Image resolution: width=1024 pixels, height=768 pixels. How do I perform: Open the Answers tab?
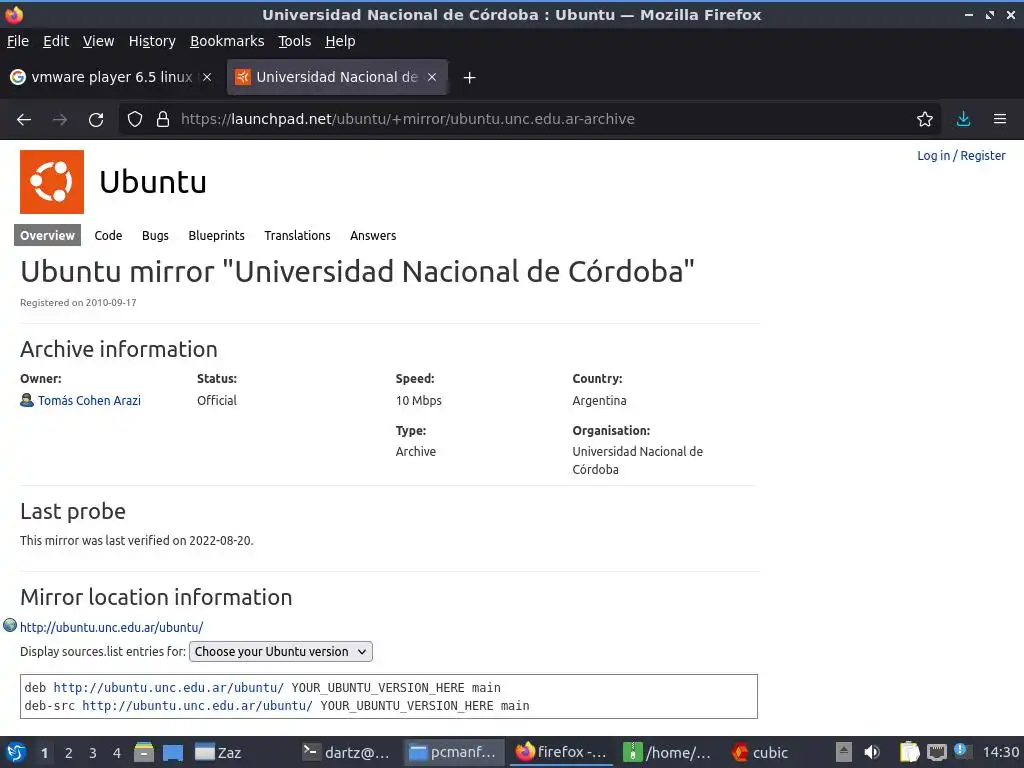[x=373, y=236]
